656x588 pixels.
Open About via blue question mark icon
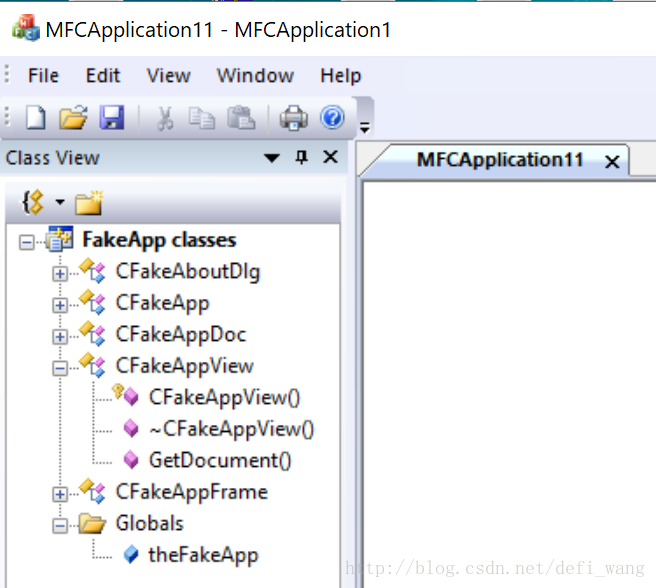tap(333, 117)
